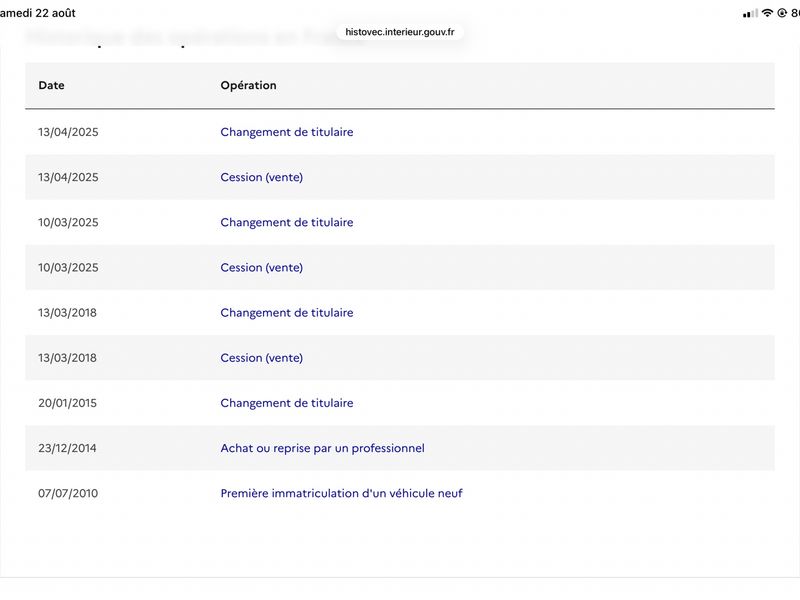Open Achat ou reprise par un professionnel

point(322,448)
